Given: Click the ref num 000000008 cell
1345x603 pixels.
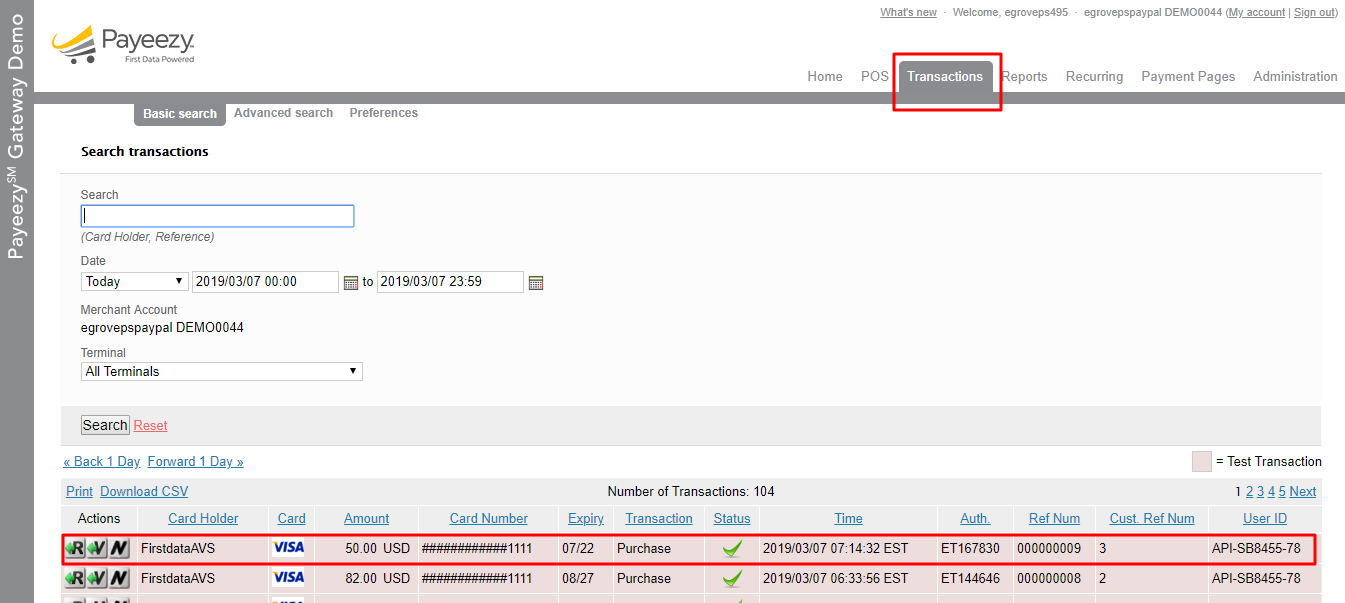Looking at the screenshot, I should 1049,578.
